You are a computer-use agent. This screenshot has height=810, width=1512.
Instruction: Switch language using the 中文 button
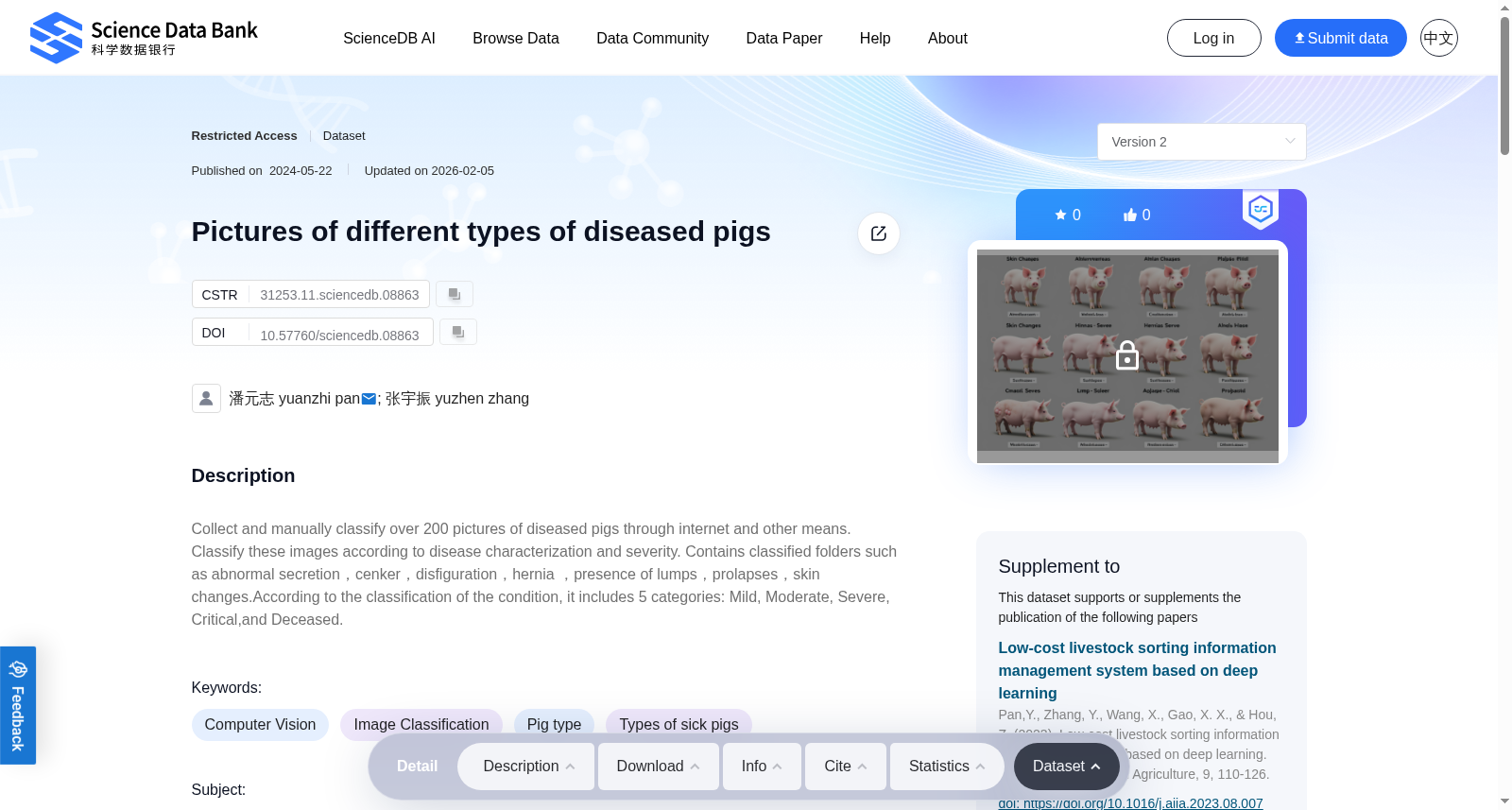[x=1439, y=38]
